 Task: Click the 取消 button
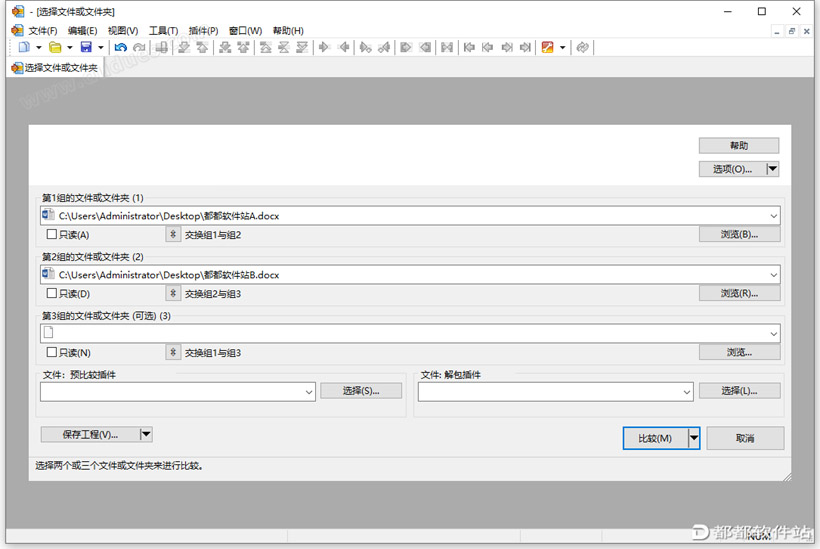[745, 438]
